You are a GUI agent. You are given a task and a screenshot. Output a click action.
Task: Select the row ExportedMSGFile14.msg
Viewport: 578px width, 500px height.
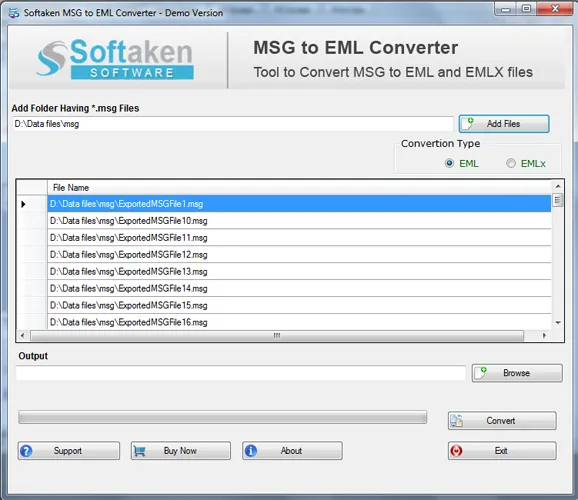299,289
